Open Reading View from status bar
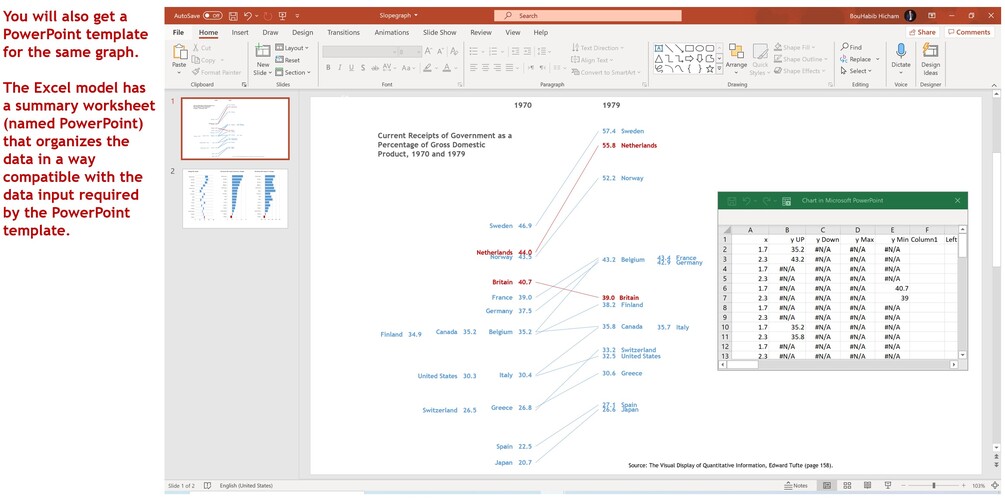 click(867, 486)
